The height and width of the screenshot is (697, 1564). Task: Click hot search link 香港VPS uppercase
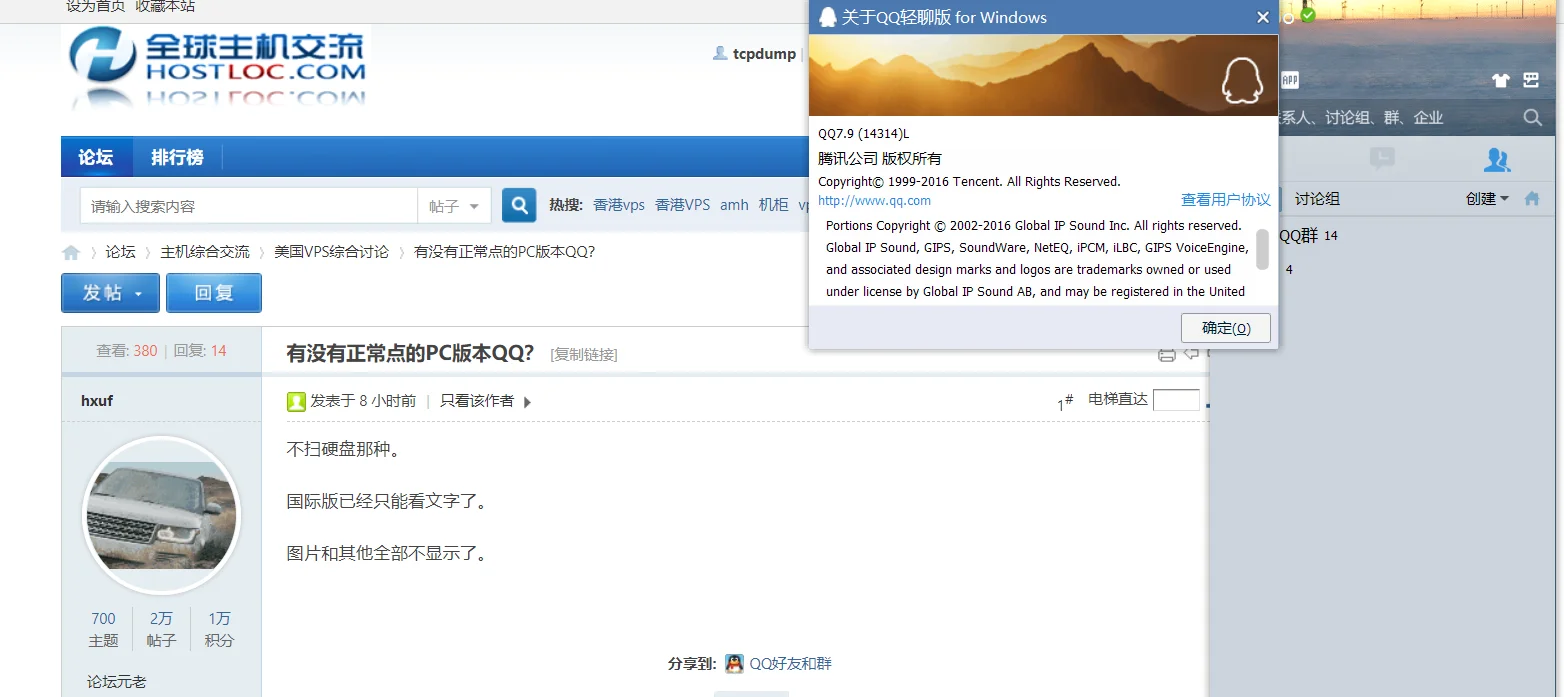point(682,205)
